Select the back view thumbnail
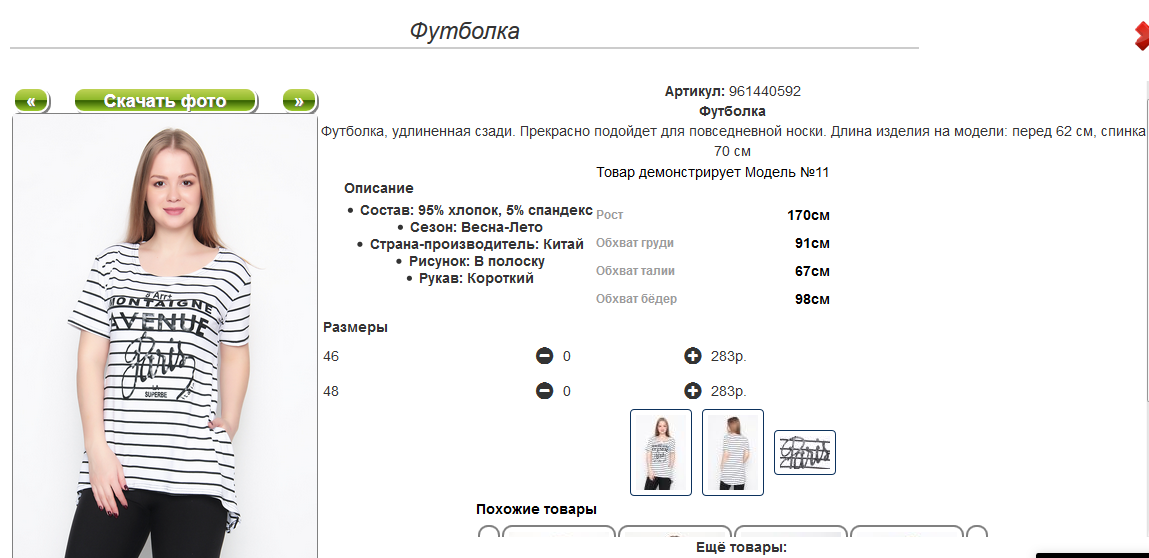1149x558 pixels. click(x=733, y=452)
